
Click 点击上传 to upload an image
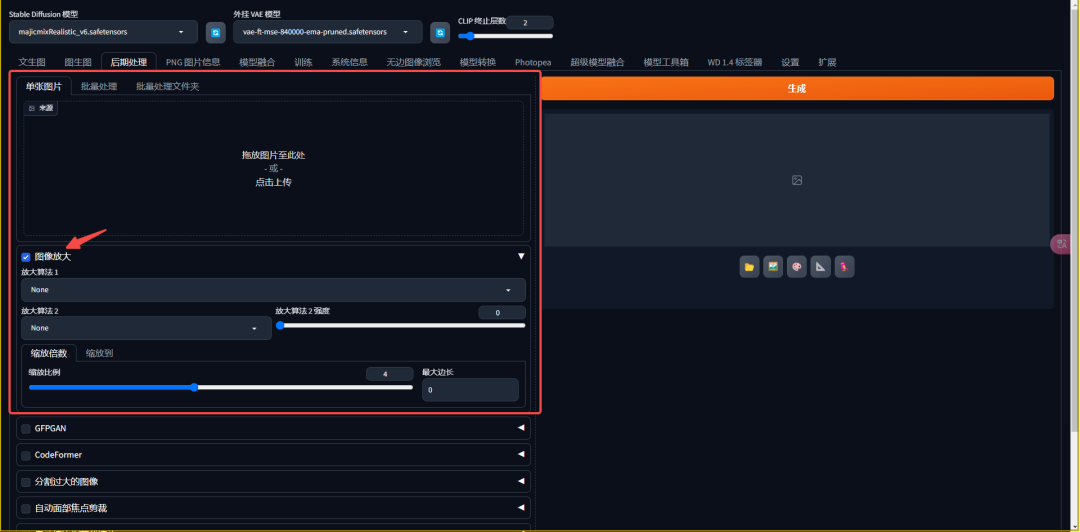(273, 183)
